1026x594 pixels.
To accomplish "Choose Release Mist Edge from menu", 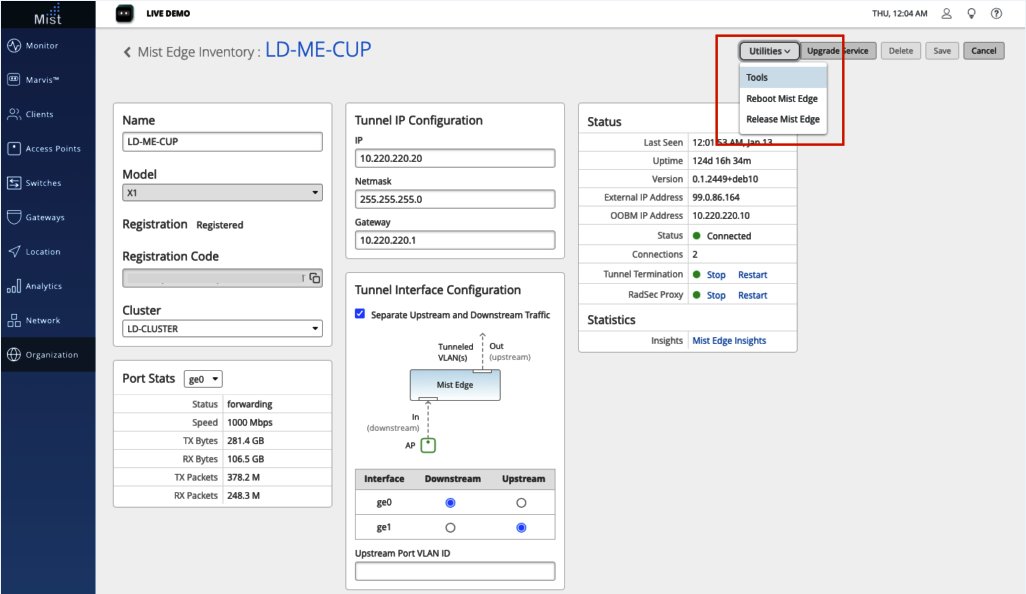I will coord(782,120).
